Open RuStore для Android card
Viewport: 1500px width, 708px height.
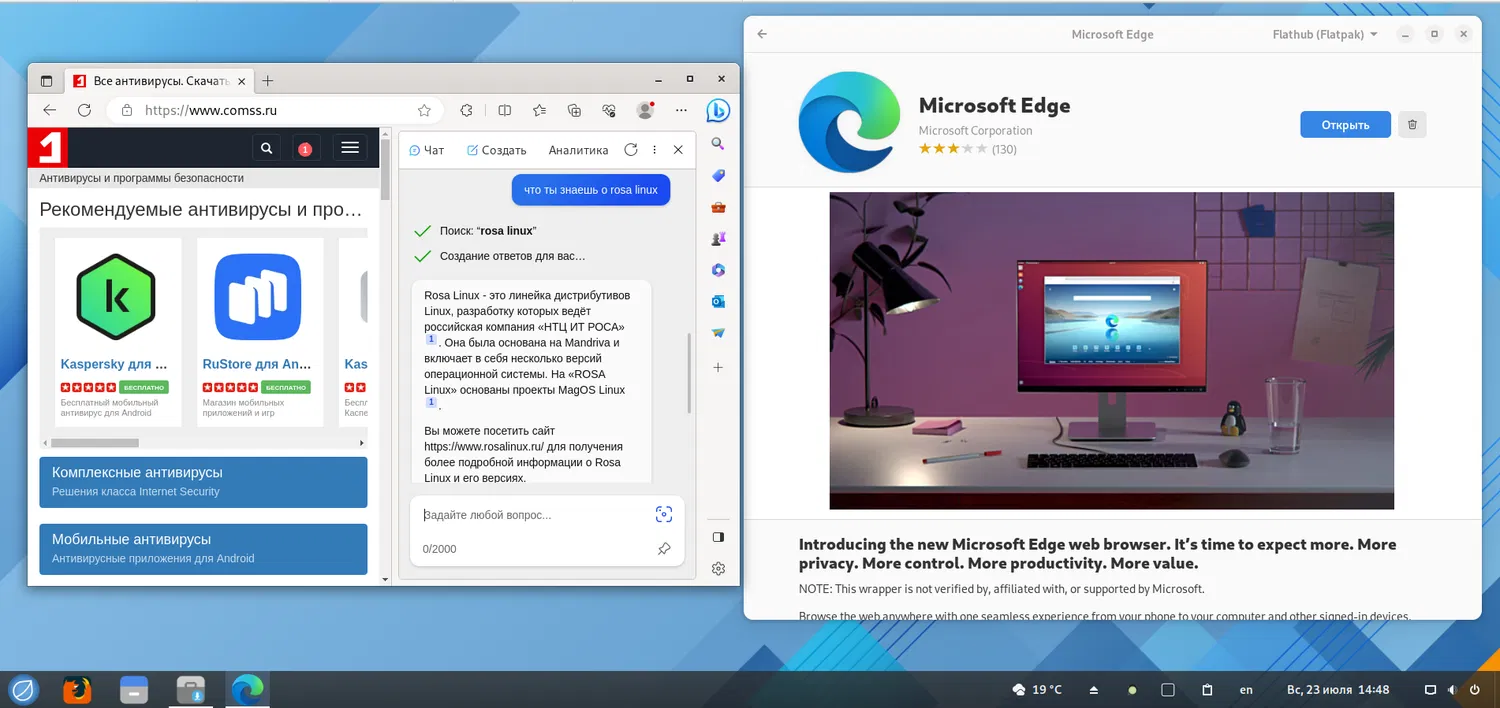click(260, 332)
